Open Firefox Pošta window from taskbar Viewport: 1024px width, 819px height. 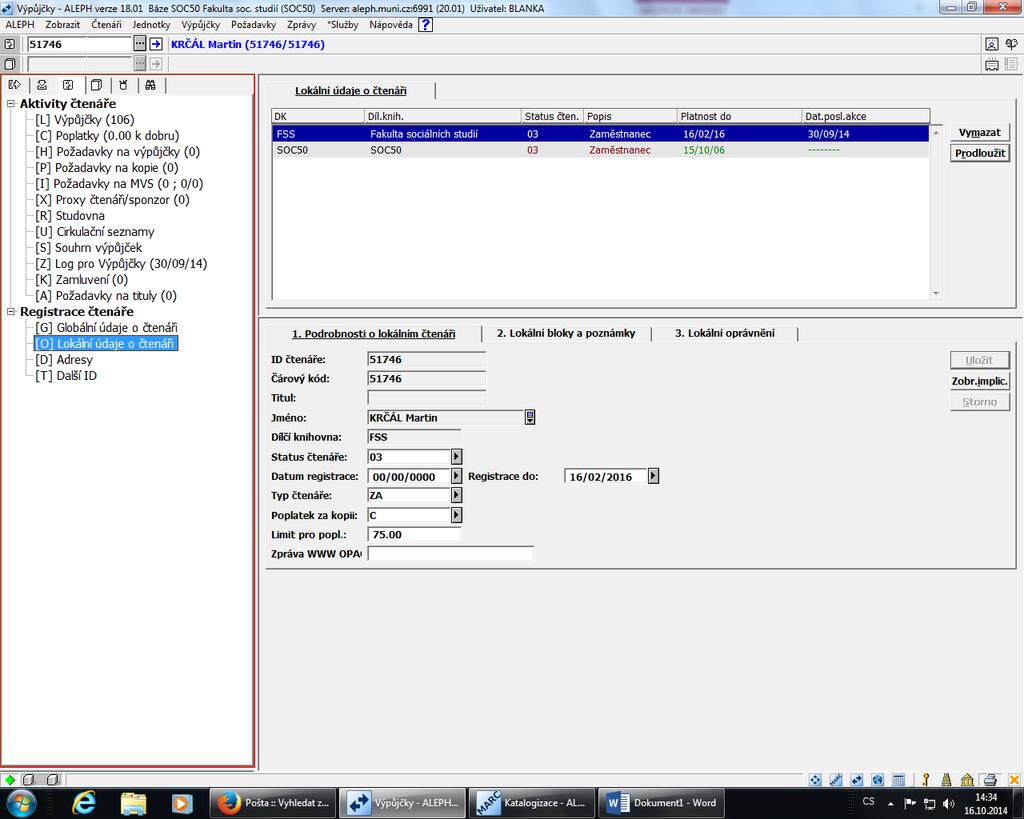tap(272, 803)
